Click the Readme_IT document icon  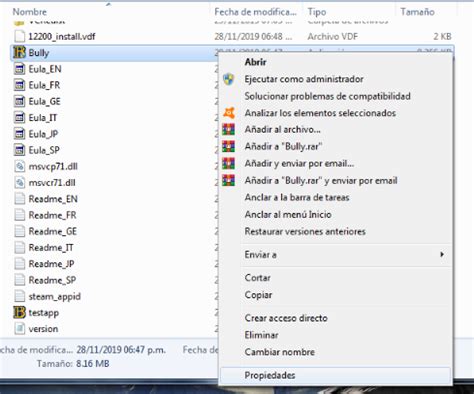20,248
